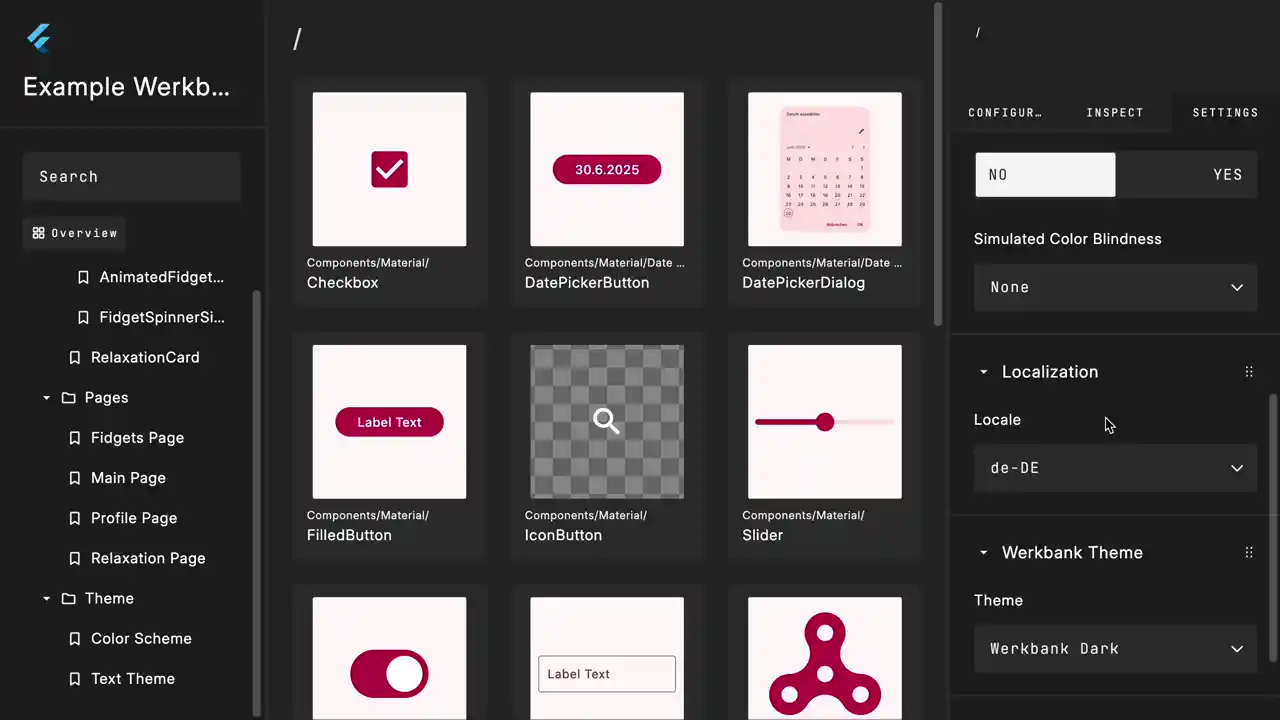Open Profile Page in tree

(x=134, y=518)
